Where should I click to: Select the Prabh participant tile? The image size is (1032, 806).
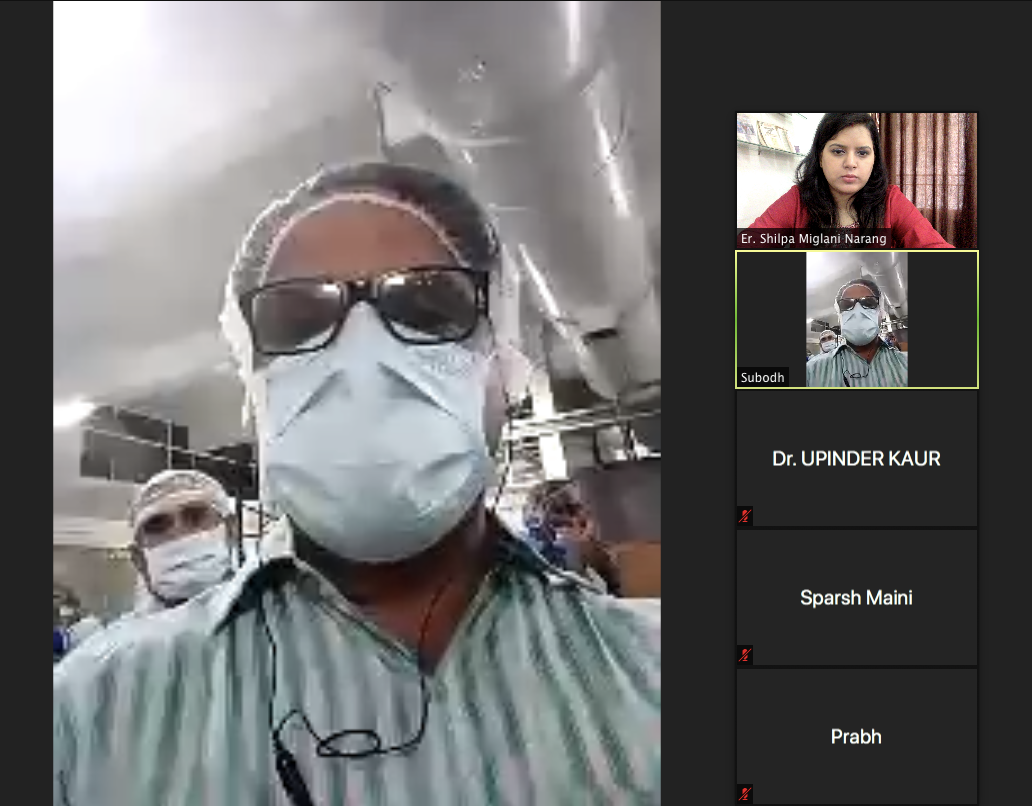(x=856, y=736)
